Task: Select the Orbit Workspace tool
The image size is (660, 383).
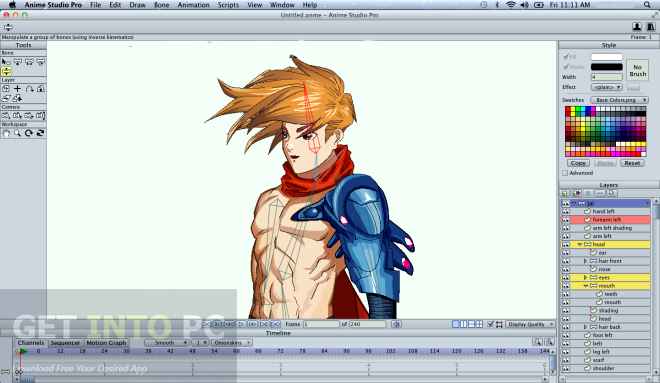Action: (40, 133)
